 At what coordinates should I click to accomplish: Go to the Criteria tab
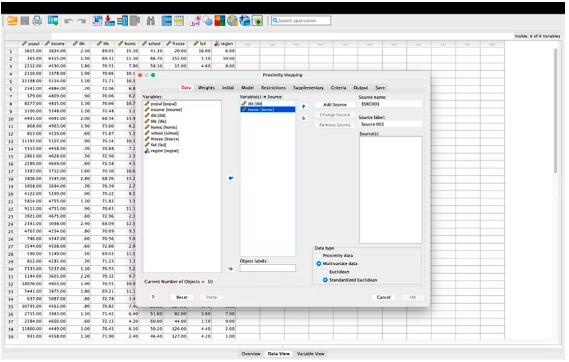click(338, 88)
